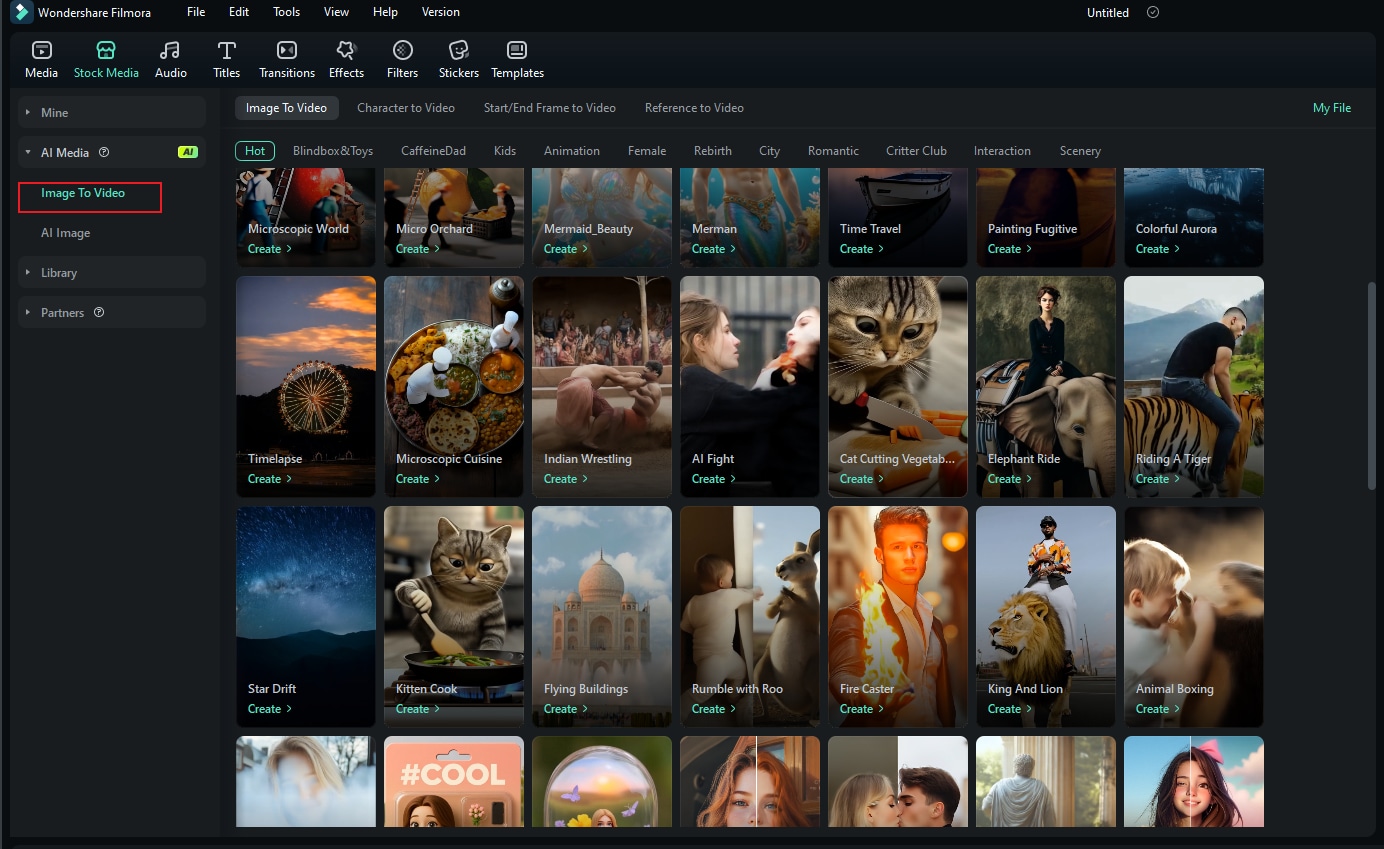This screenshot has height=849, width=1384.
Task: Open the Effects icon
Action: click(346, 50)
